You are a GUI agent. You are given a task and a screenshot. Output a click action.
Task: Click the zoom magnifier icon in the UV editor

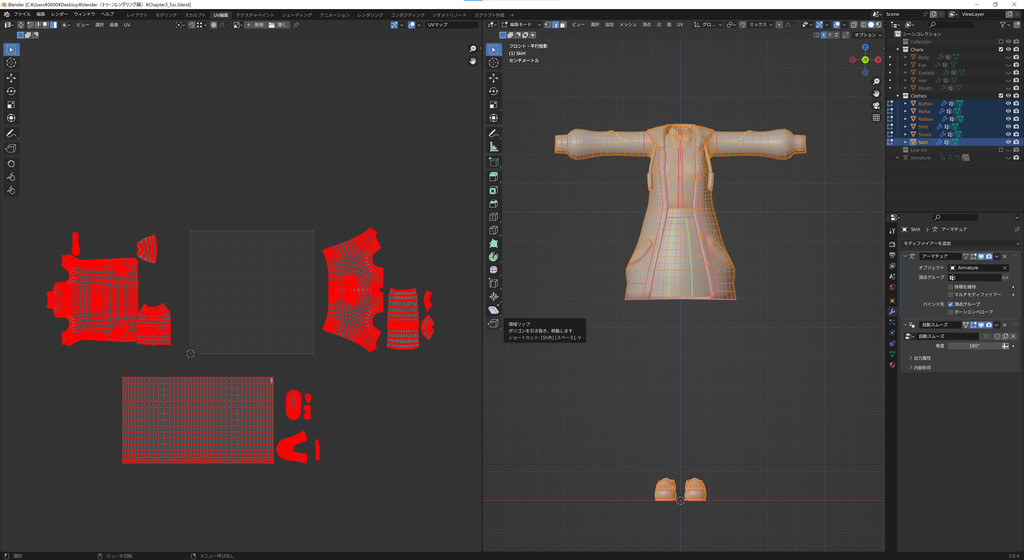click(x=473, y=49)
